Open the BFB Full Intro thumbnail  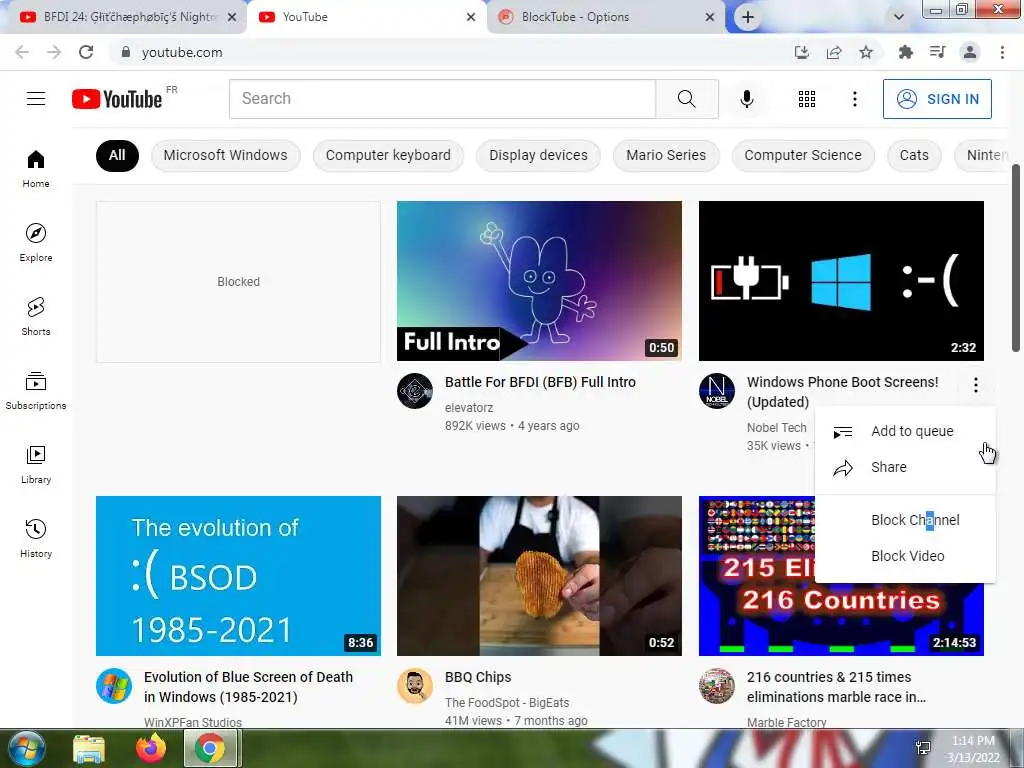point(539,281)
